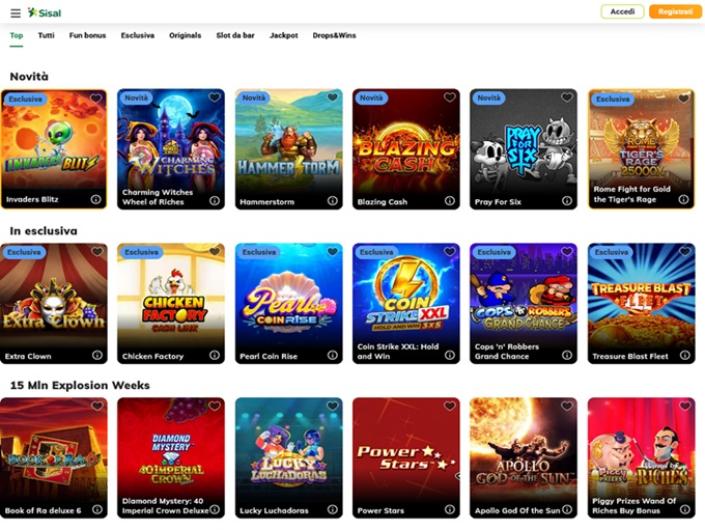Open the Jackpot tab

click(x=284, y=35)
